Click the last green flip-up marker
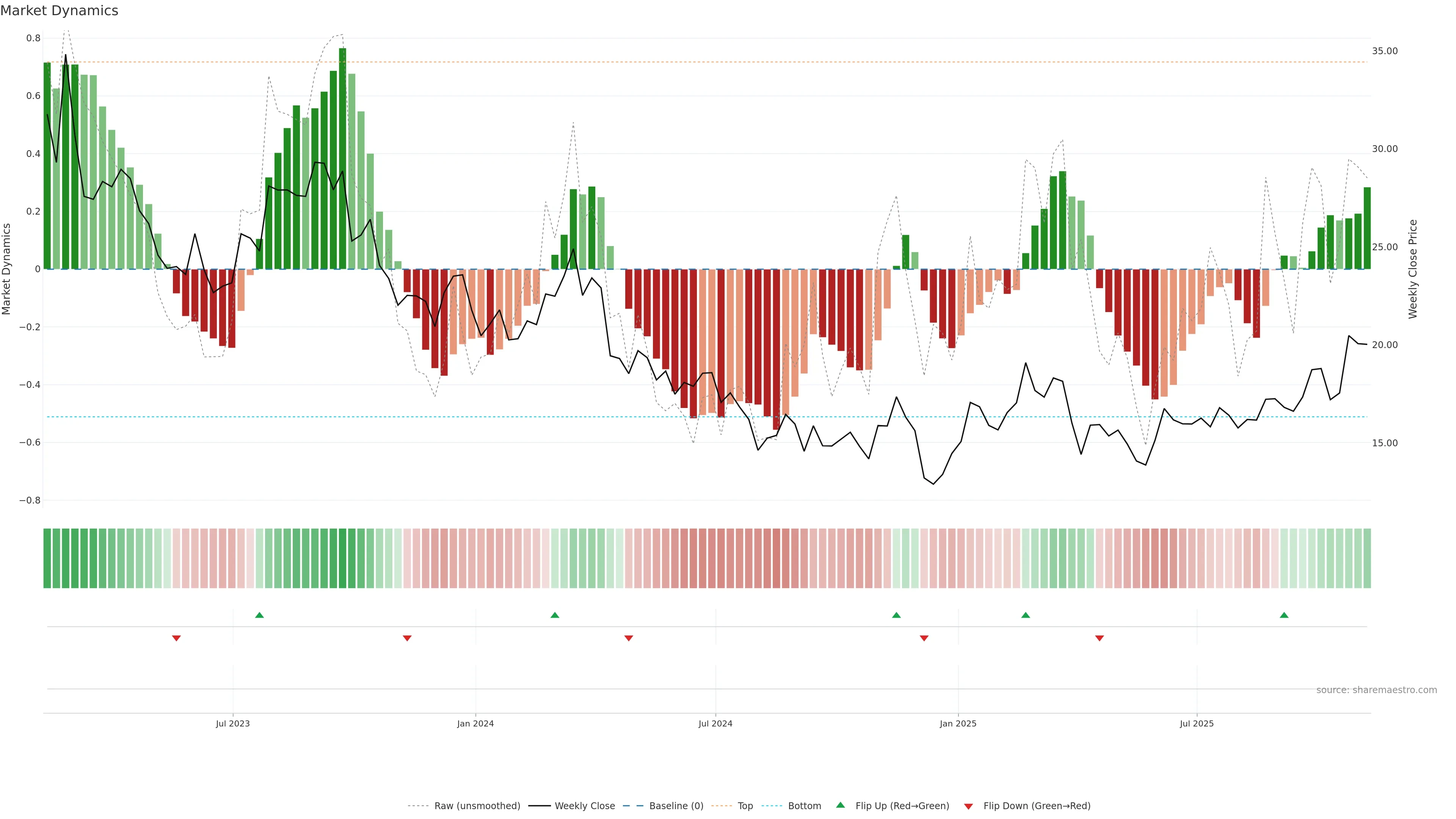1456x819 pixels. coord(1284,615)
